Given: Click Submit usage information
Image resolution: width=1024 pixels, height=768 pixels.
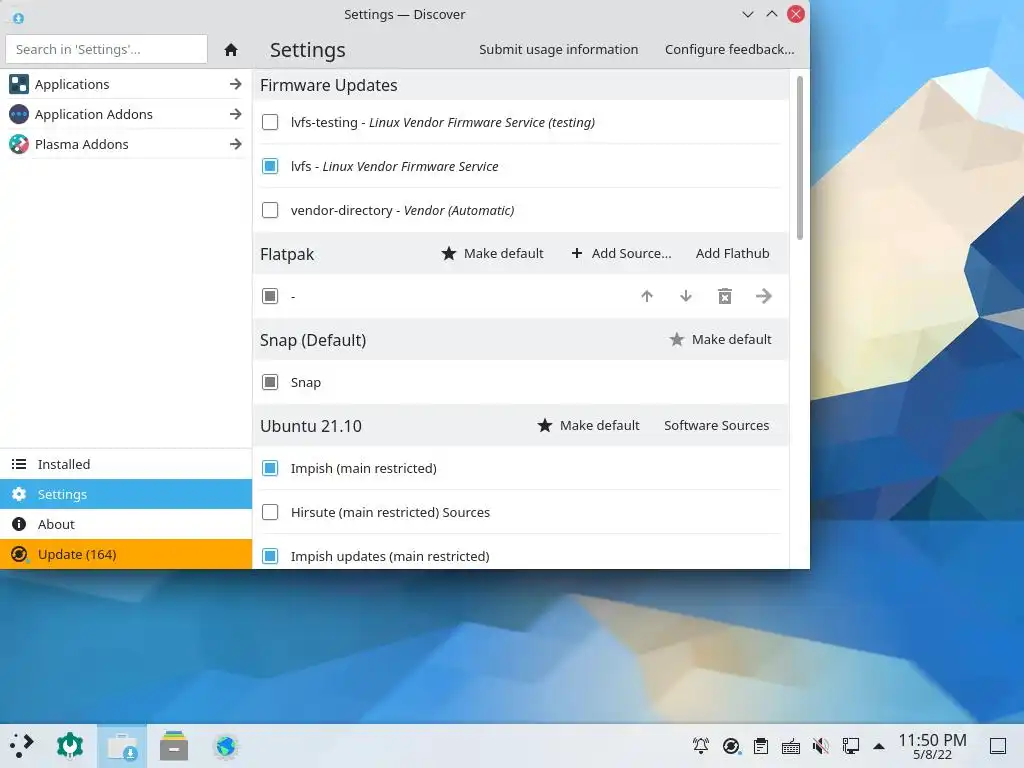Looking at the screenshot, I should [558, 50].
